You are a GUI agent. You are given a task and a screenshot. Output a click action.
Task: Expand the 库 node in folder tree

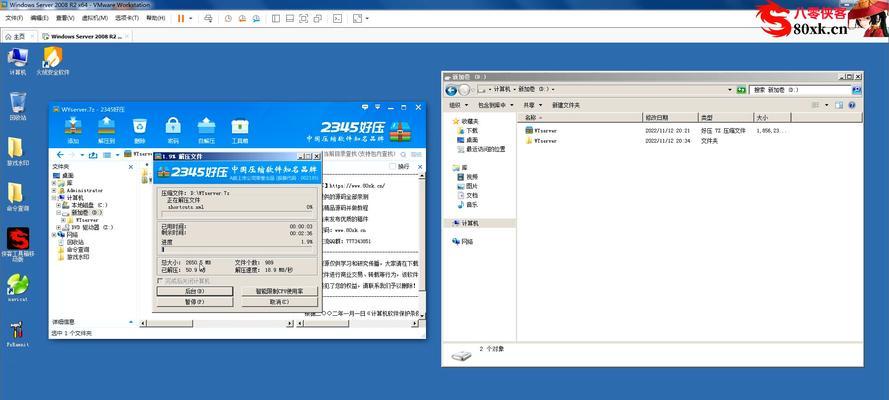point(54,183)
